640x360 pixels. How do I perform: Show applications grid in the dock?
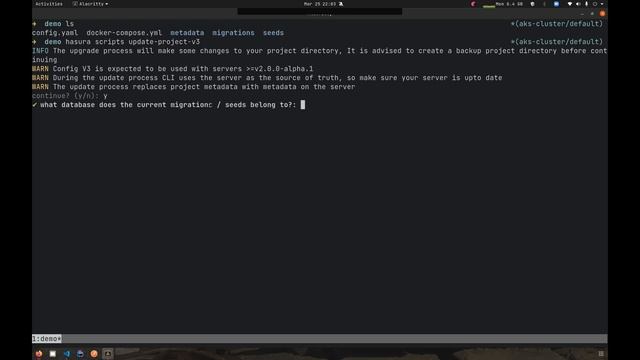(601, 353)
